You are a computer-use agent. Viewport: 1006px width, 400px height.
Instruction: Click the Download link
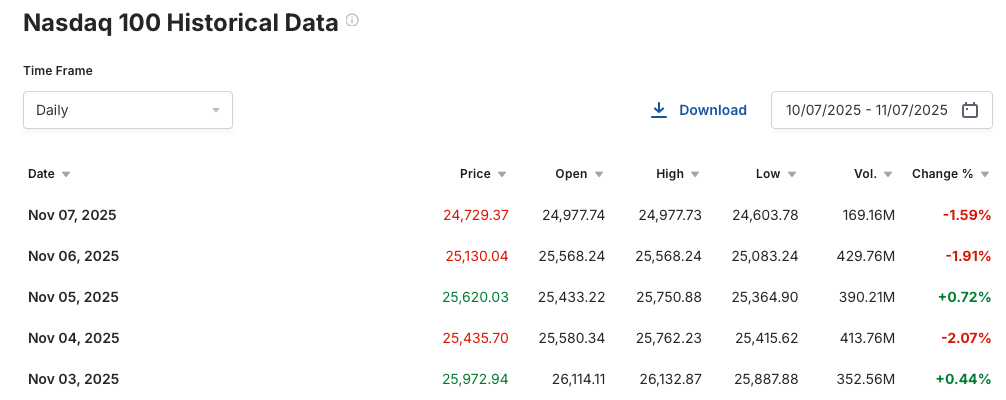[x=712, y=110]
